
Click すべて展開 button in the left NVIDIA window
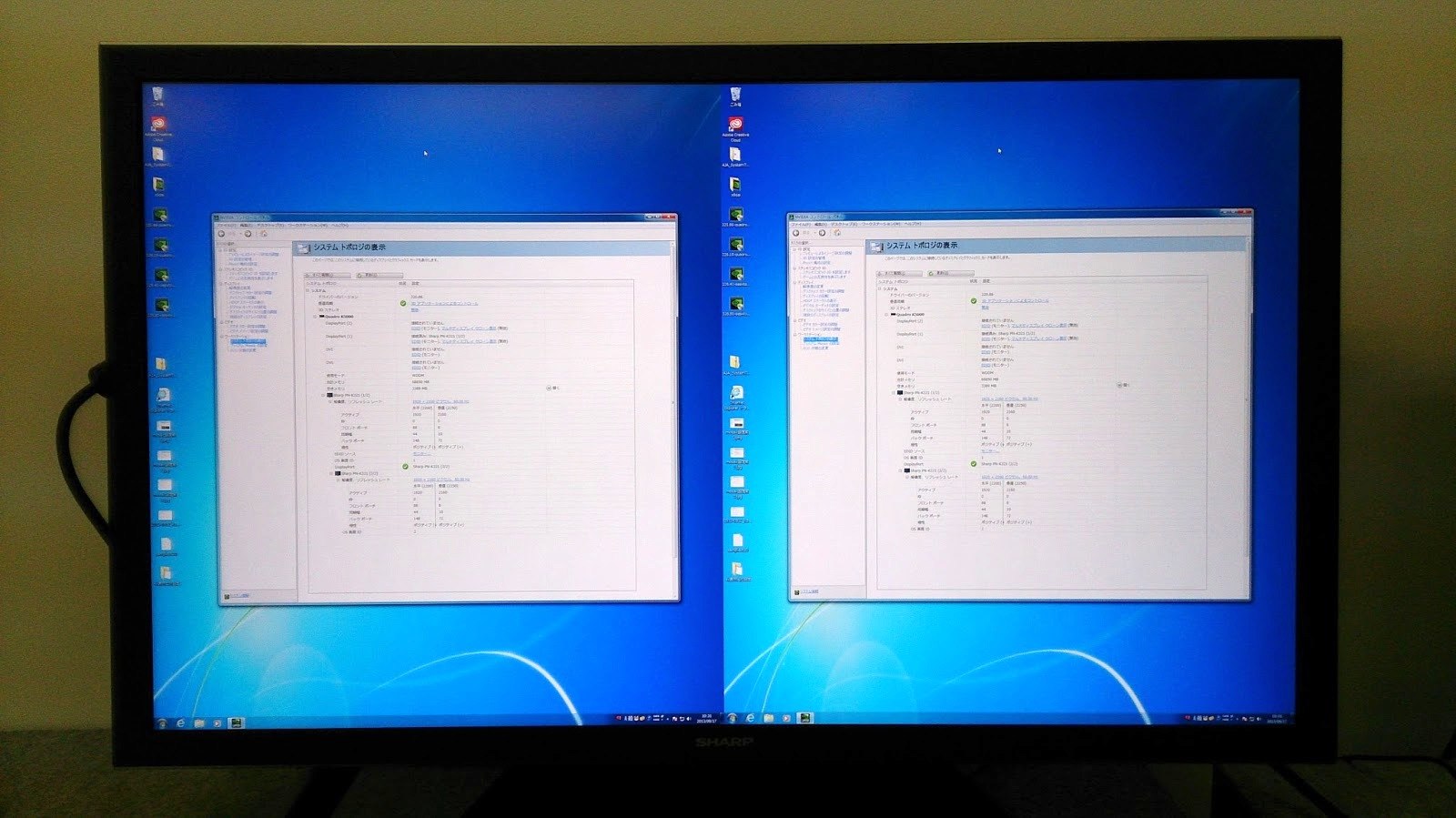(329, 275)
